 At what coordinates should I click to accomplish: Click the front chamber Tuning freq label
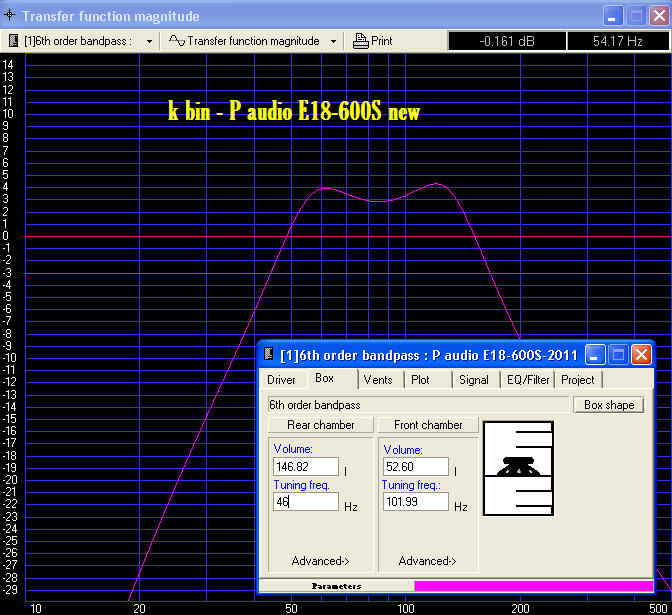(x=411, y=485)
